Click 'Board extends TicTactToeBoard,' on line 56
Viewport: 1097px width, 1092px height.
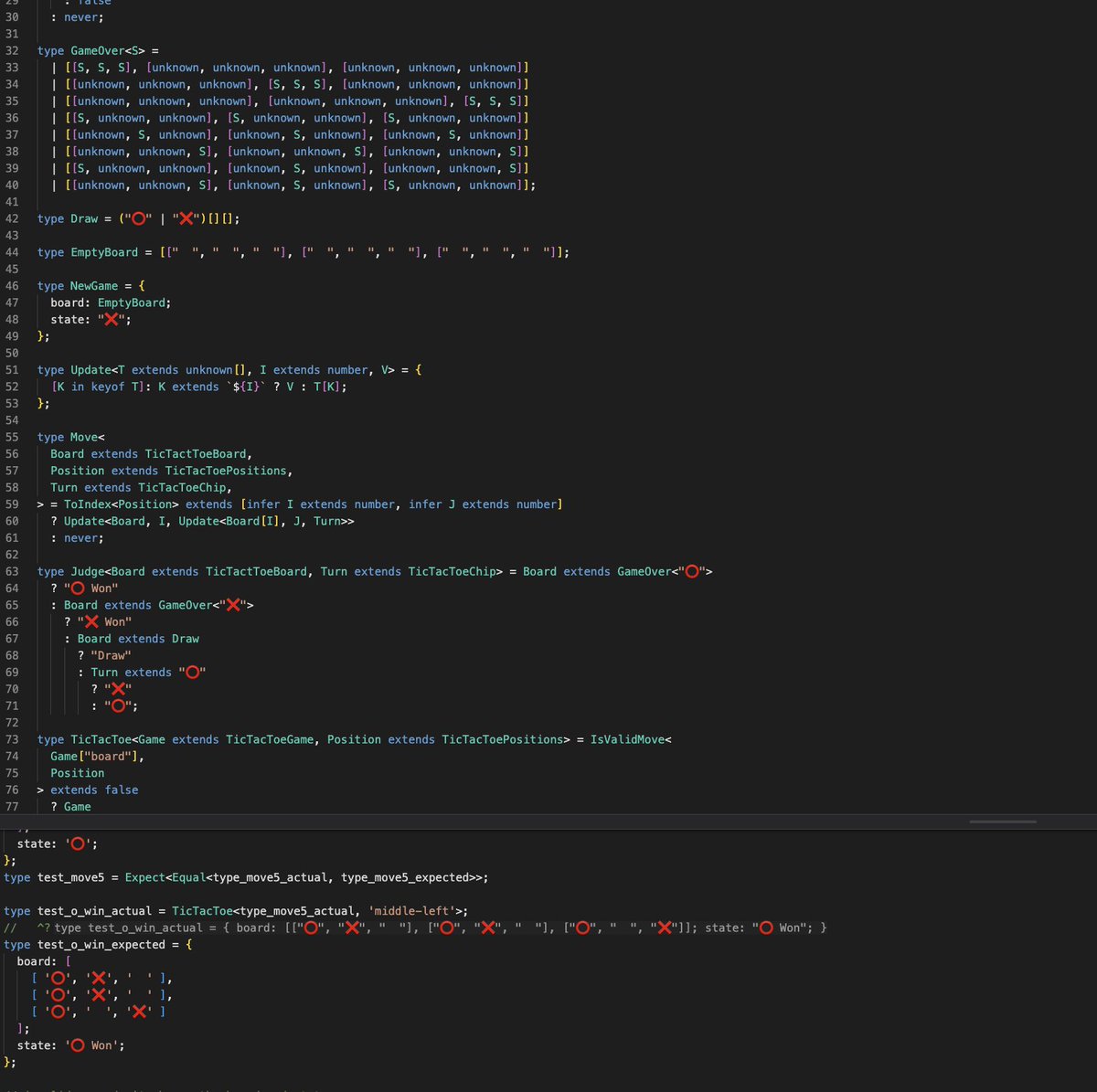pyautogui.click(x=152, y=454)
